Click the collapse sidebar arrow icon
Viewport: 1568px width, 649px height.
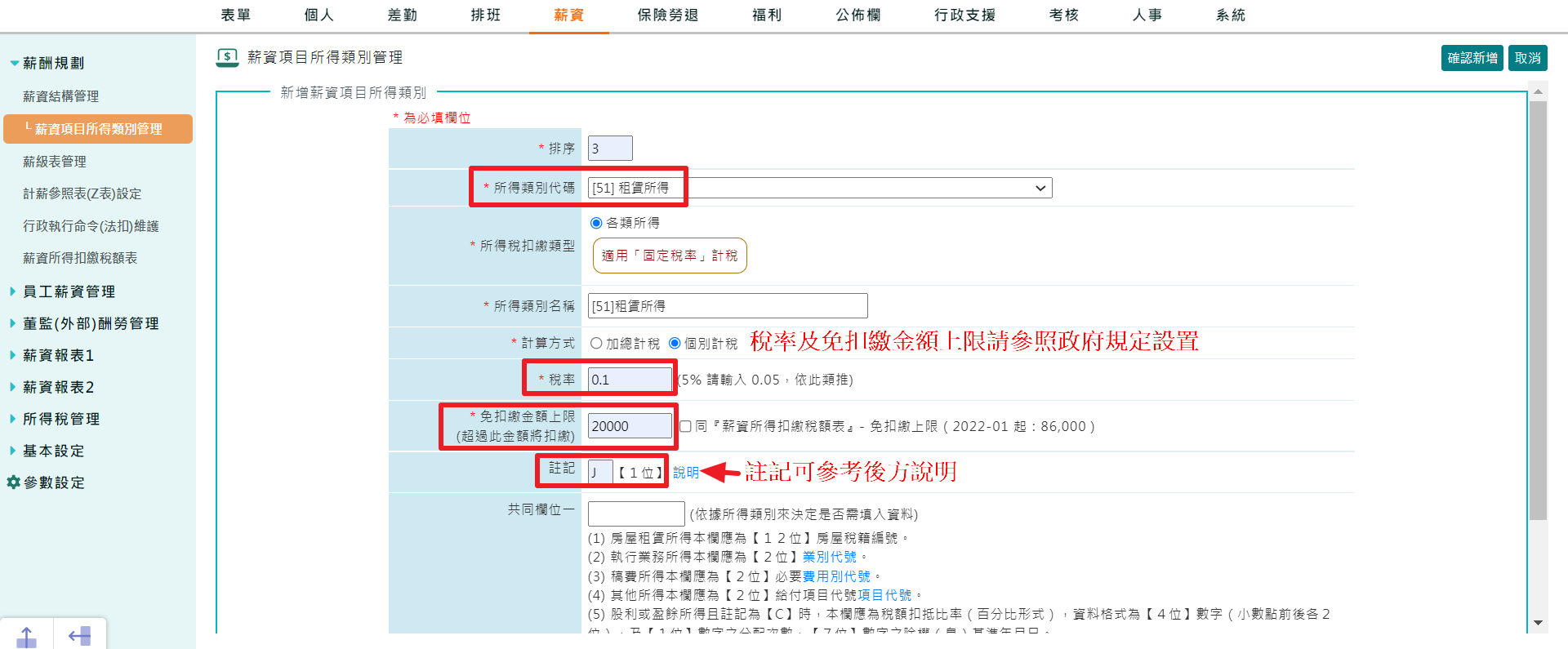click(x=79, y=636)
